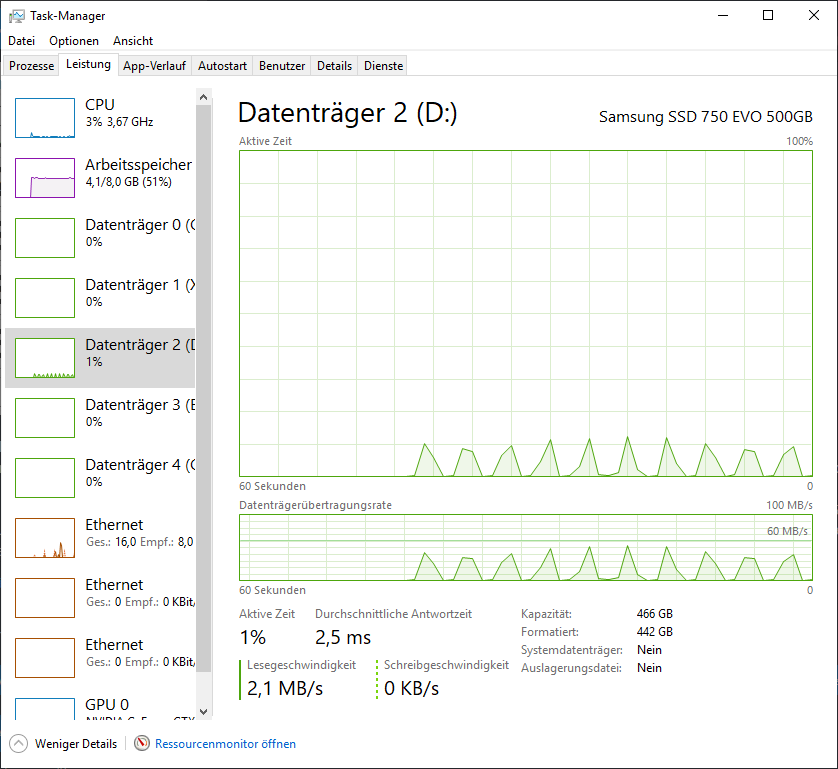Click the sidebar scroll down arrow

pos(204,712)
